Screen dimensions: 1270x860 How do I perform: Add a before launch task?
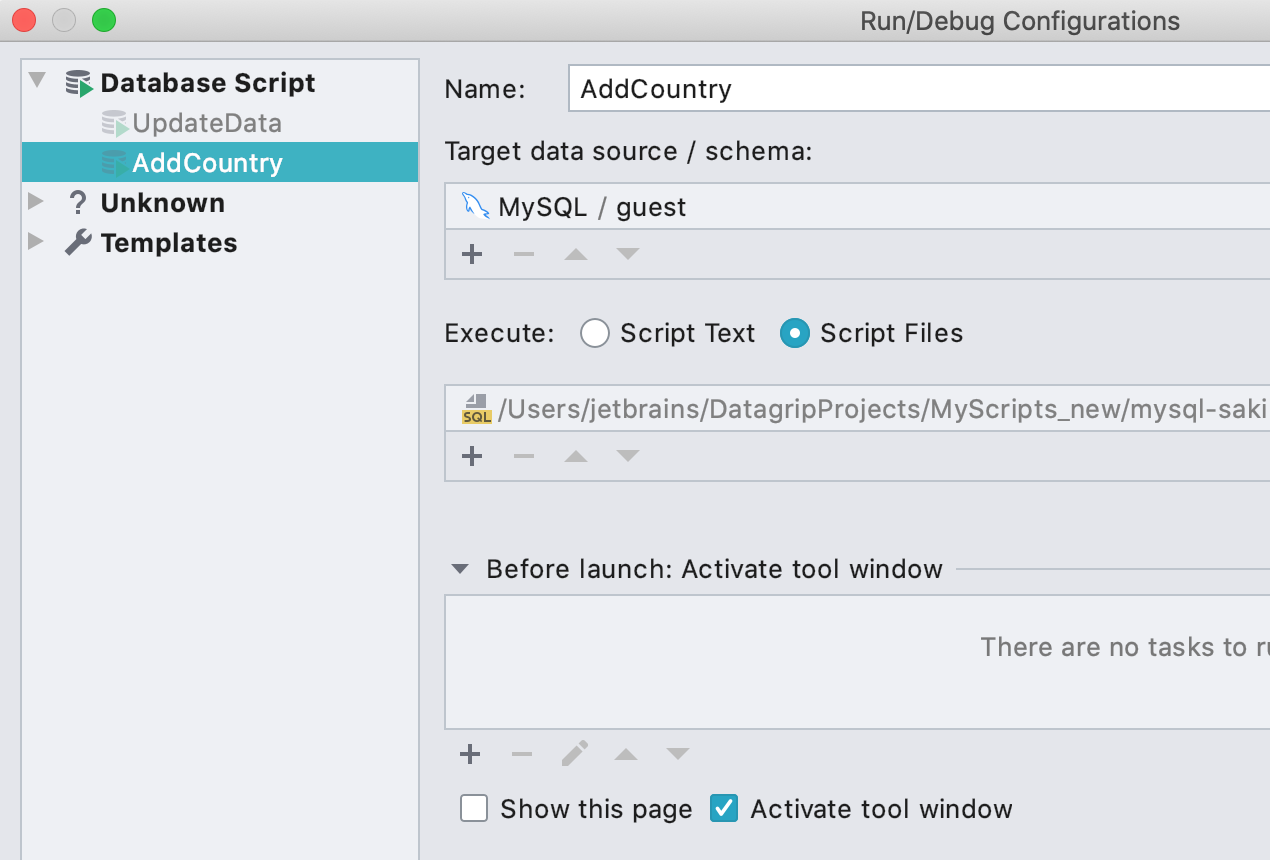pos(470,754)
